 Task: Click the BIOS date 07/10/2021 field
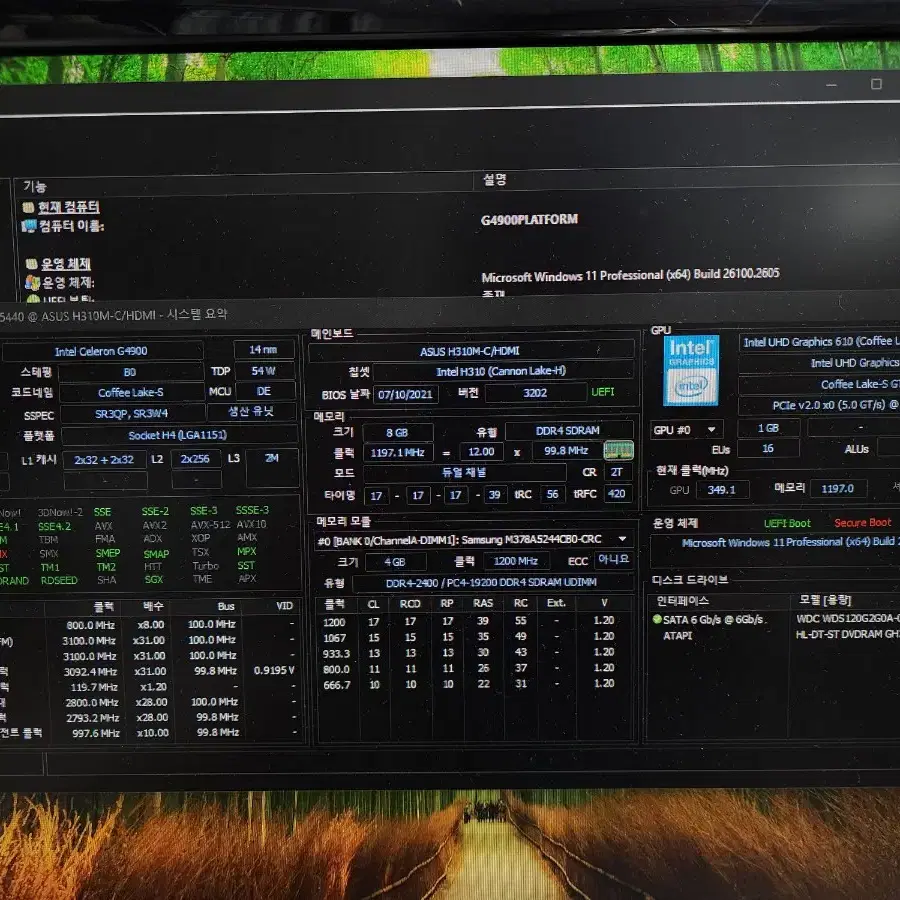point(405,394)
